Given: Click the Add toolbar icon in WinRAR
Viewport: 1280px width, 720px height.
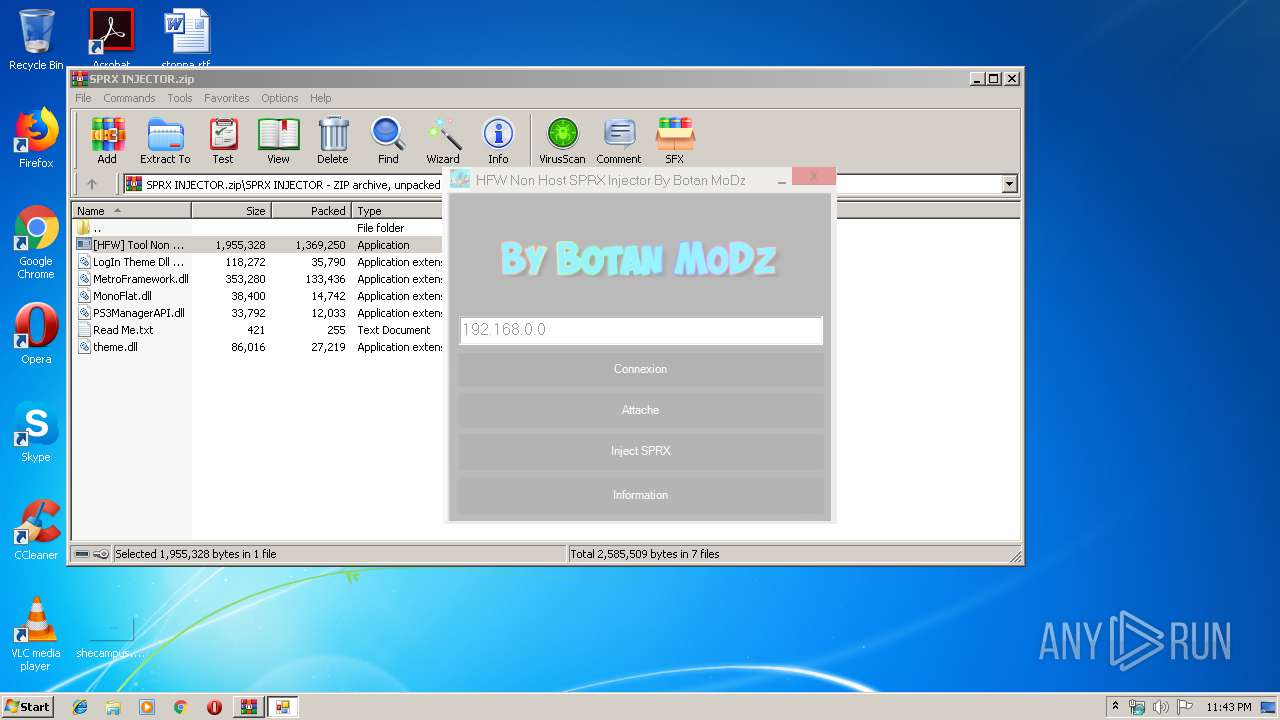Looking at the screenshot, I should tap(107, 140).
